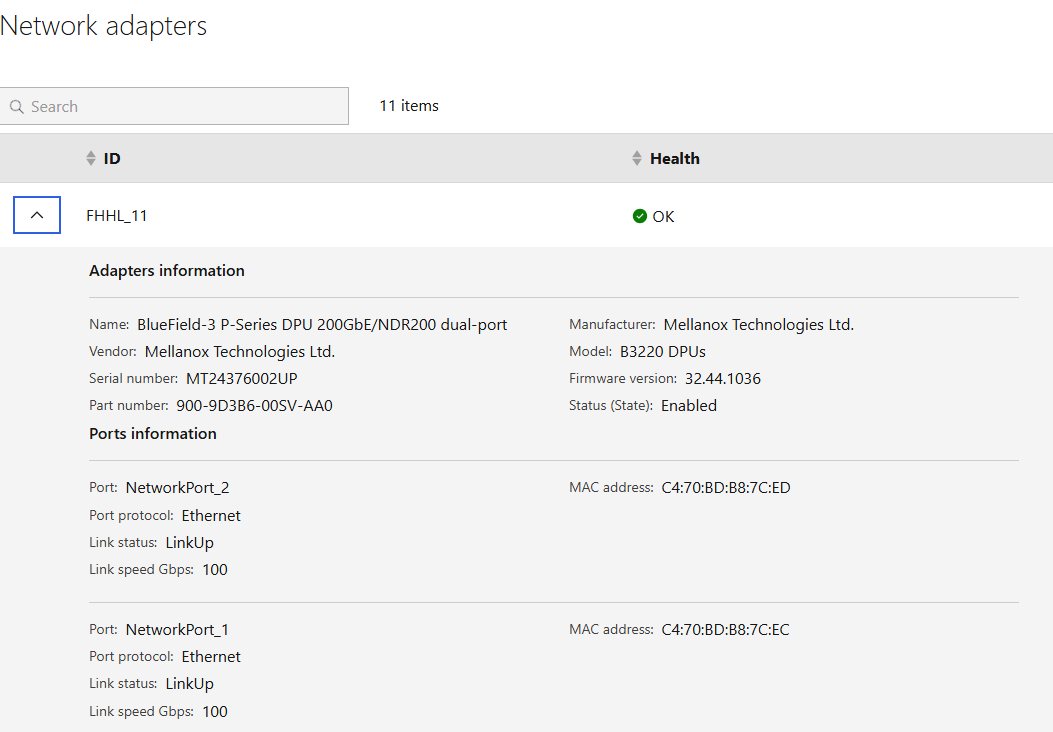The width and height of the screenshot is (1053, 732).
Task: Focus the Search input field
Action: 185,107
